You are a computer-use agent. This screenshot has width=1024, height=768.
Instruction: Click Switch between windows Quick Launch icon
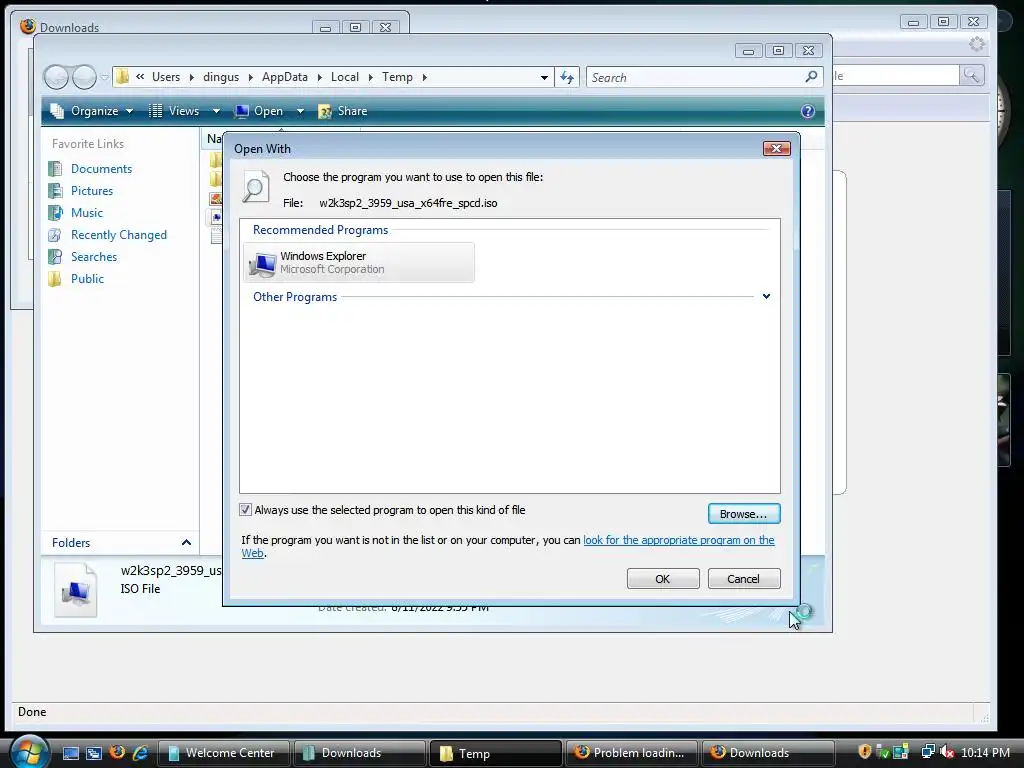pos(94,753)
